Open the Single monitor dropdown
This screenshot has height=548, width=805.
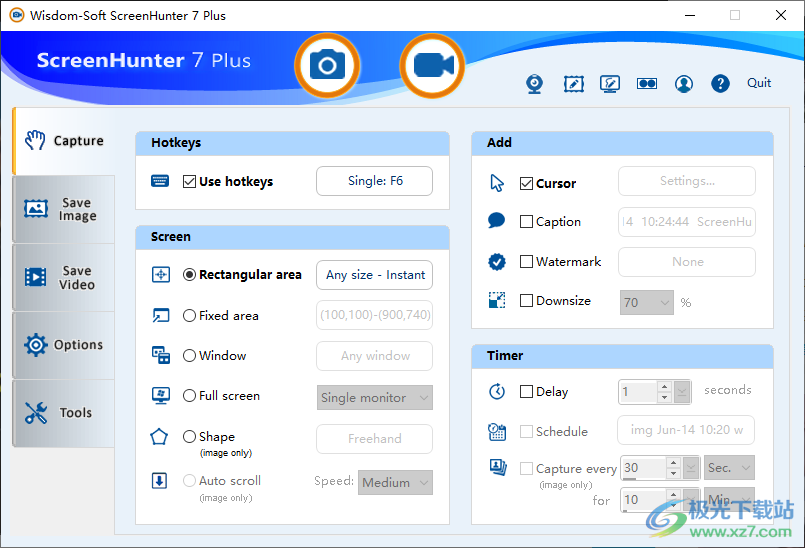[x=375, y=398]
